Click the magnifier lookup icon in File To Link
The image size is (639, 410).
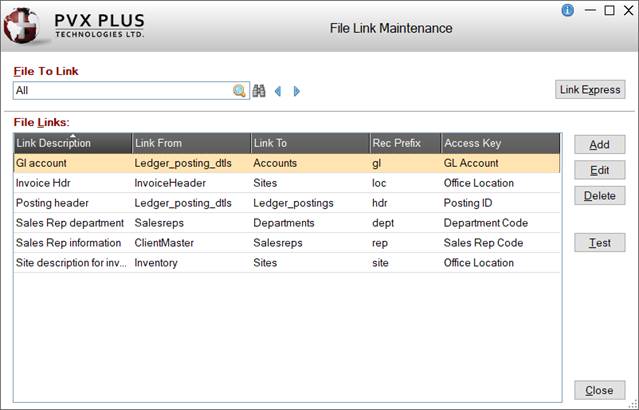pos(239,91)
